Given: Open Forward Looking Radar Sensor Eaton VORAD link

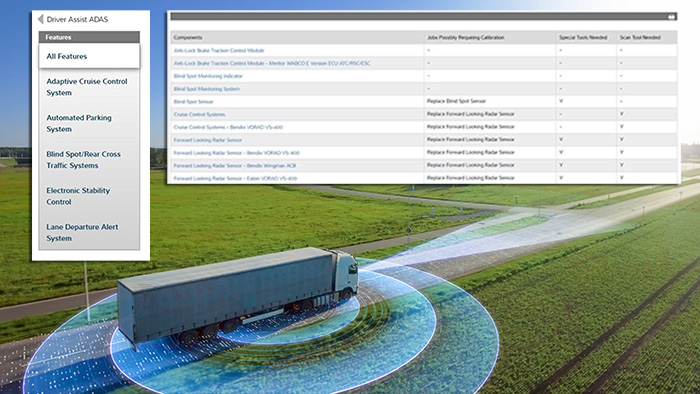Looking at the screenshot, I should click(235, 178).
